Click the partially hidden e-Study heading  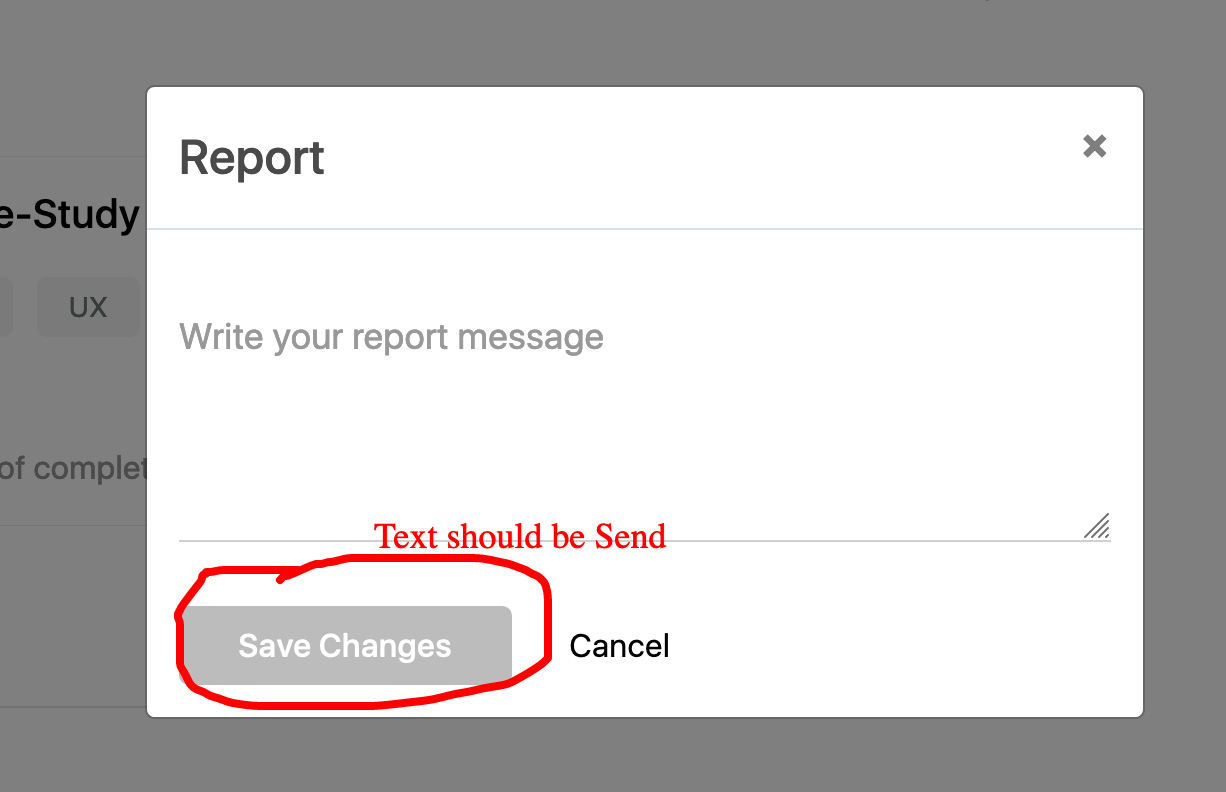70,215
